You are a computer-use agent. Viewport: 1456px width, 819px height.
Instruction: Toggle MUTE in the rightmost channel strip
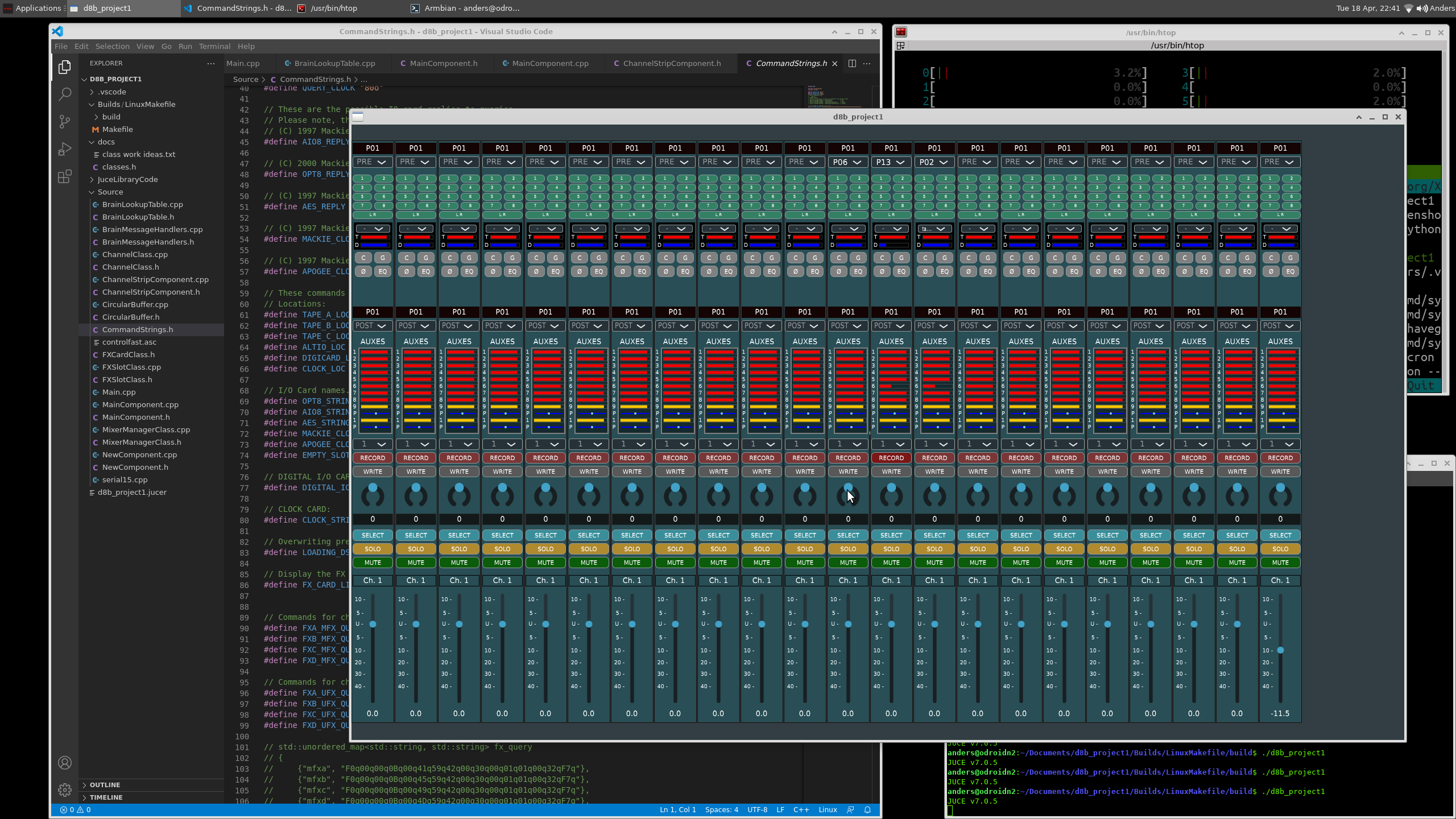click(1280, 562)
